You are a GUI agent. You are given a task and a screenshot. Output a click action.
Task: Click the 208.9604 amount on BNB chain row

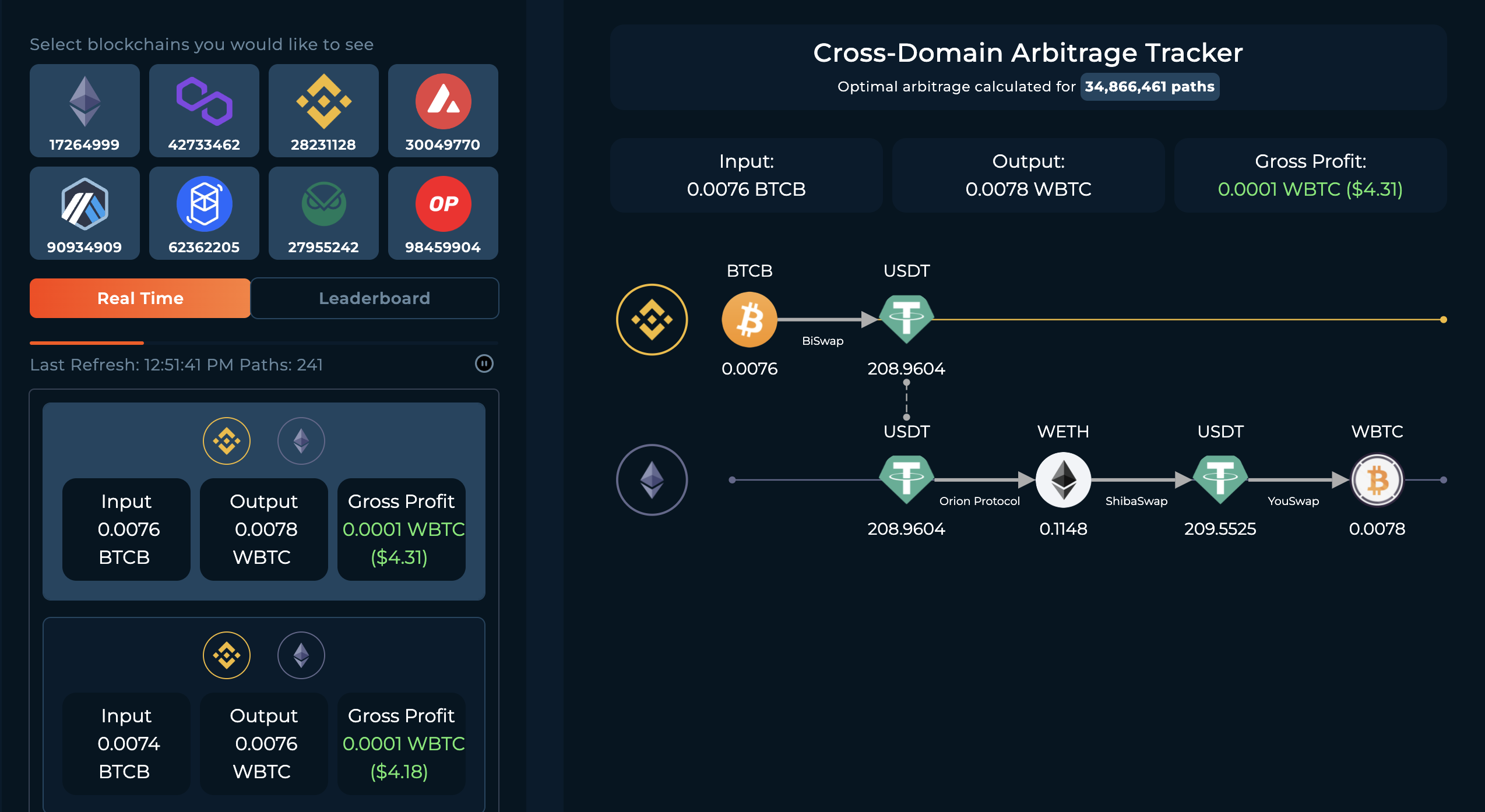click(x=906, y=369)
